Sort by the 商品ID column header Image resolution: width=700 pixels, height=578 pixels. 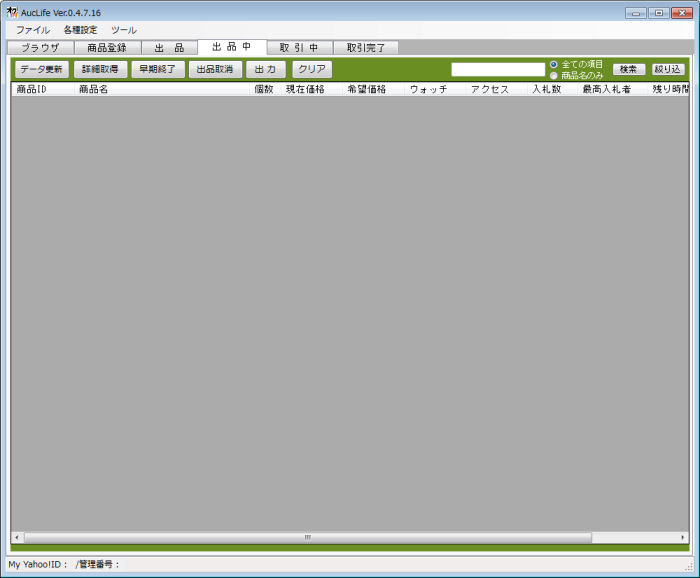coord(43,89)
